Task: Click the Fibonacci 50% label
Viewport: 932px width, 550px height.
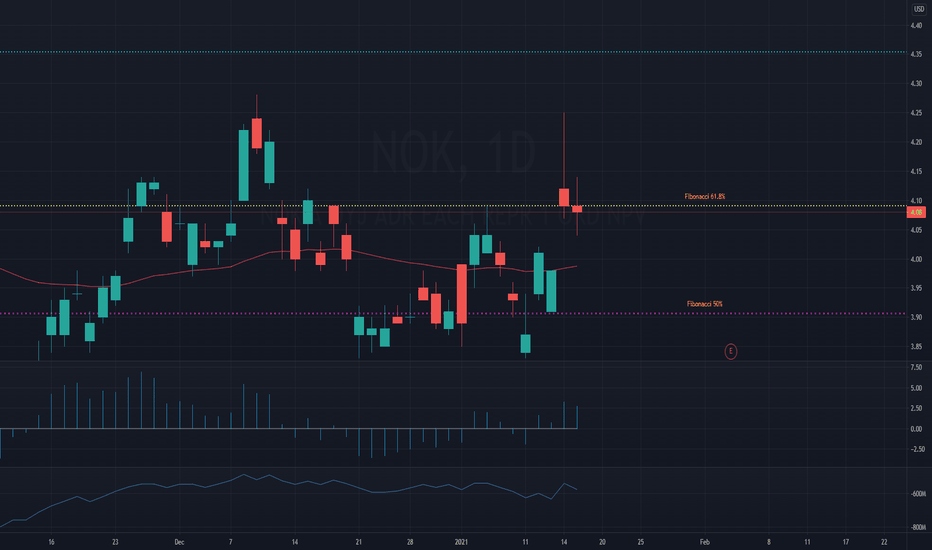Action: point(704,304)
